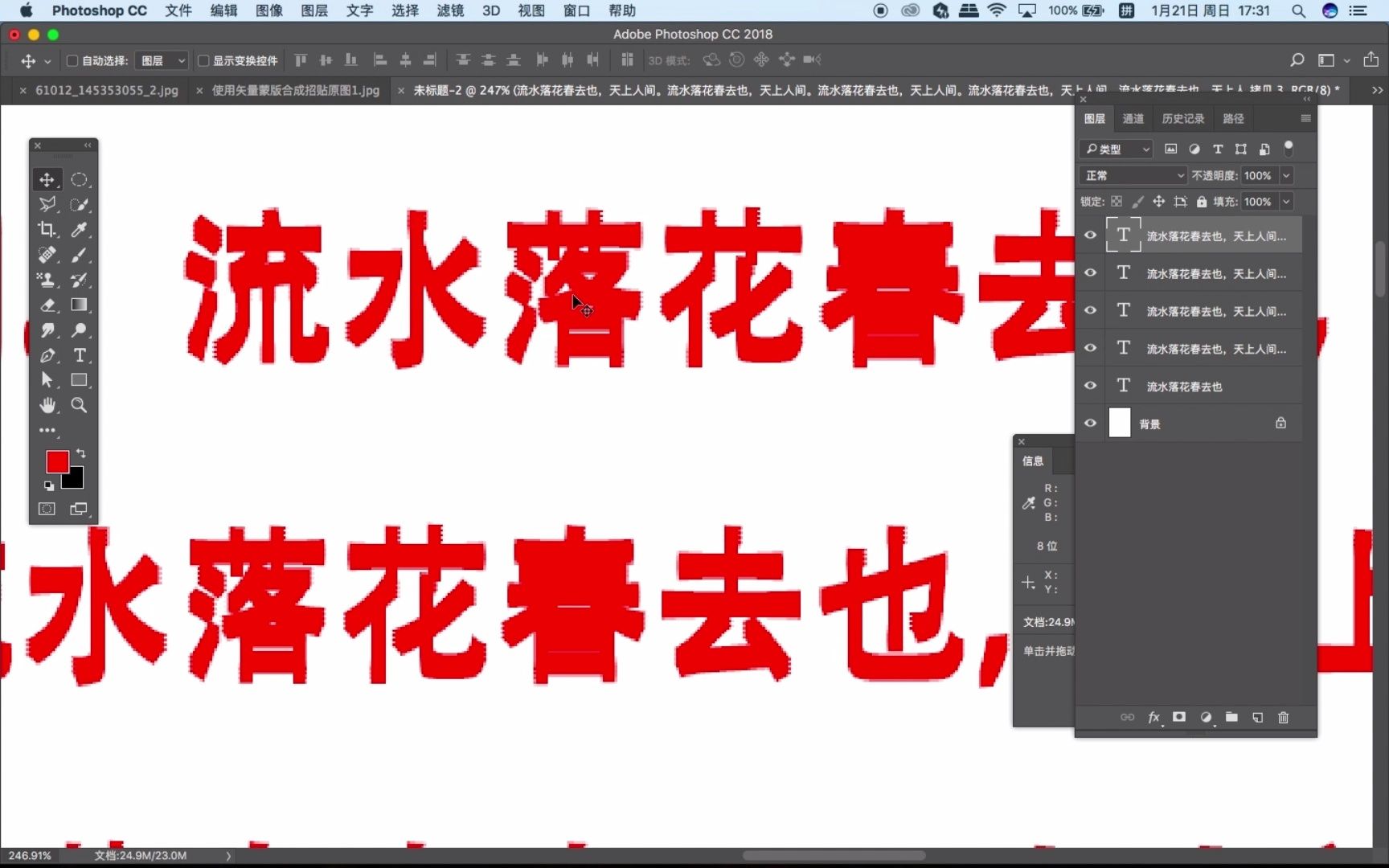Image resolution: width=1389 pixels, height=868 pixels.
Task: Click the horizontal scrollbar at the bottom
Action: (834, 855)
